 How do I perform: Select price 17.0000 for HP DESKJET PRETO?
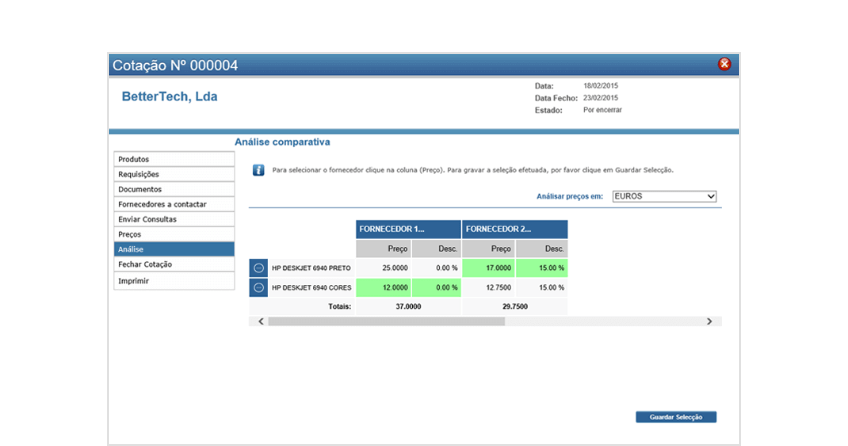tap(488, 268)
